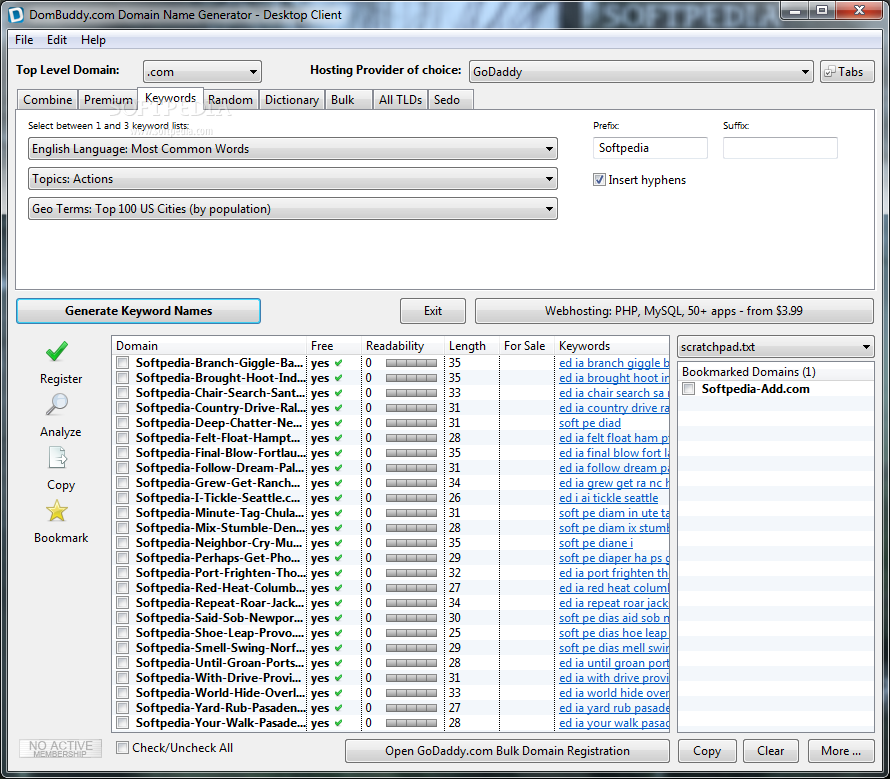This screenshot has height=779, width=890.
Task: Click the Webhosting PHP MySQL offer button
Action: [x=674, y=311]
